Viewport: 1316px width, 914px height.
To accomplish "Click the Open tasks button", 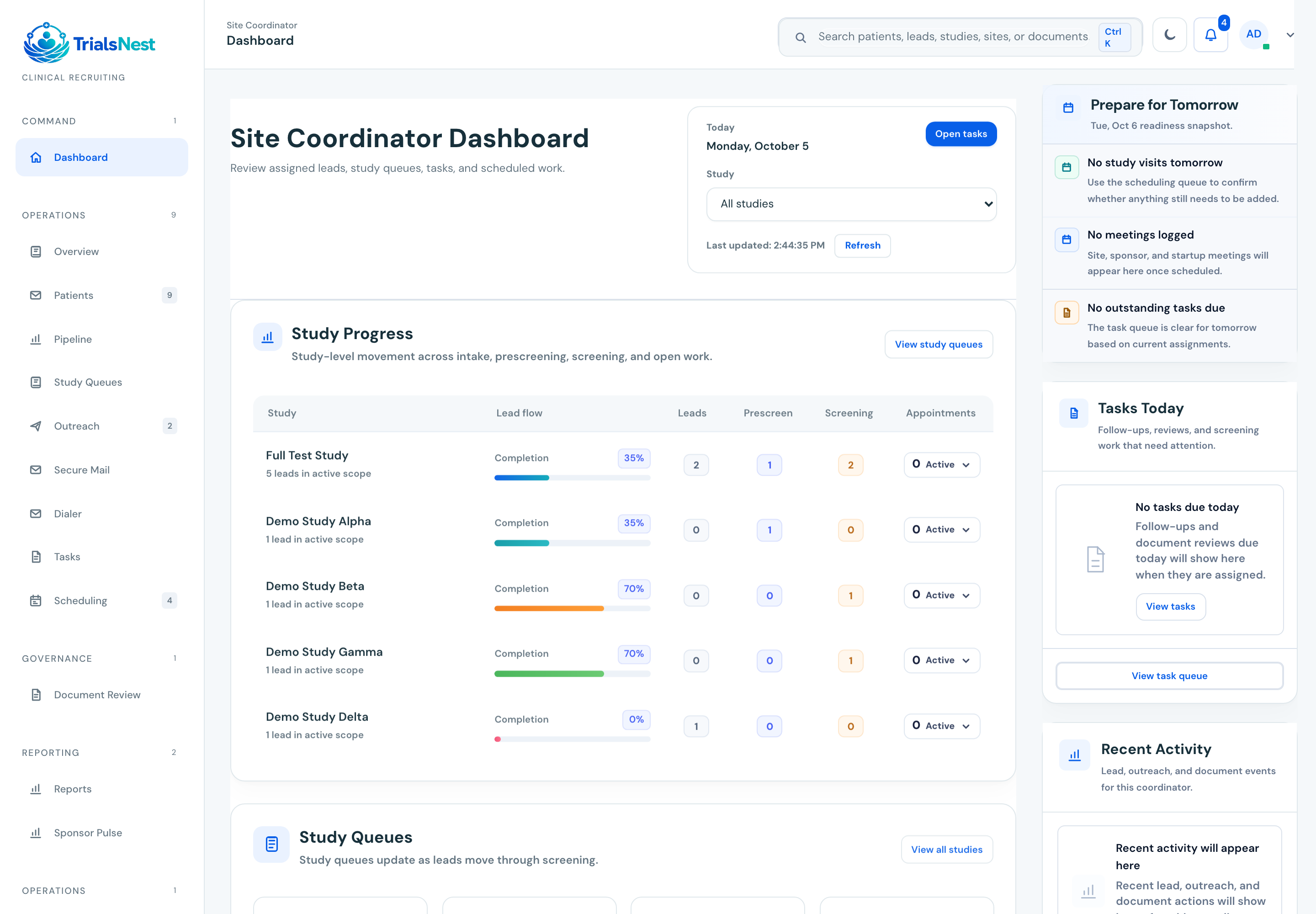I will pyautogui.click(x=960, y=134).
